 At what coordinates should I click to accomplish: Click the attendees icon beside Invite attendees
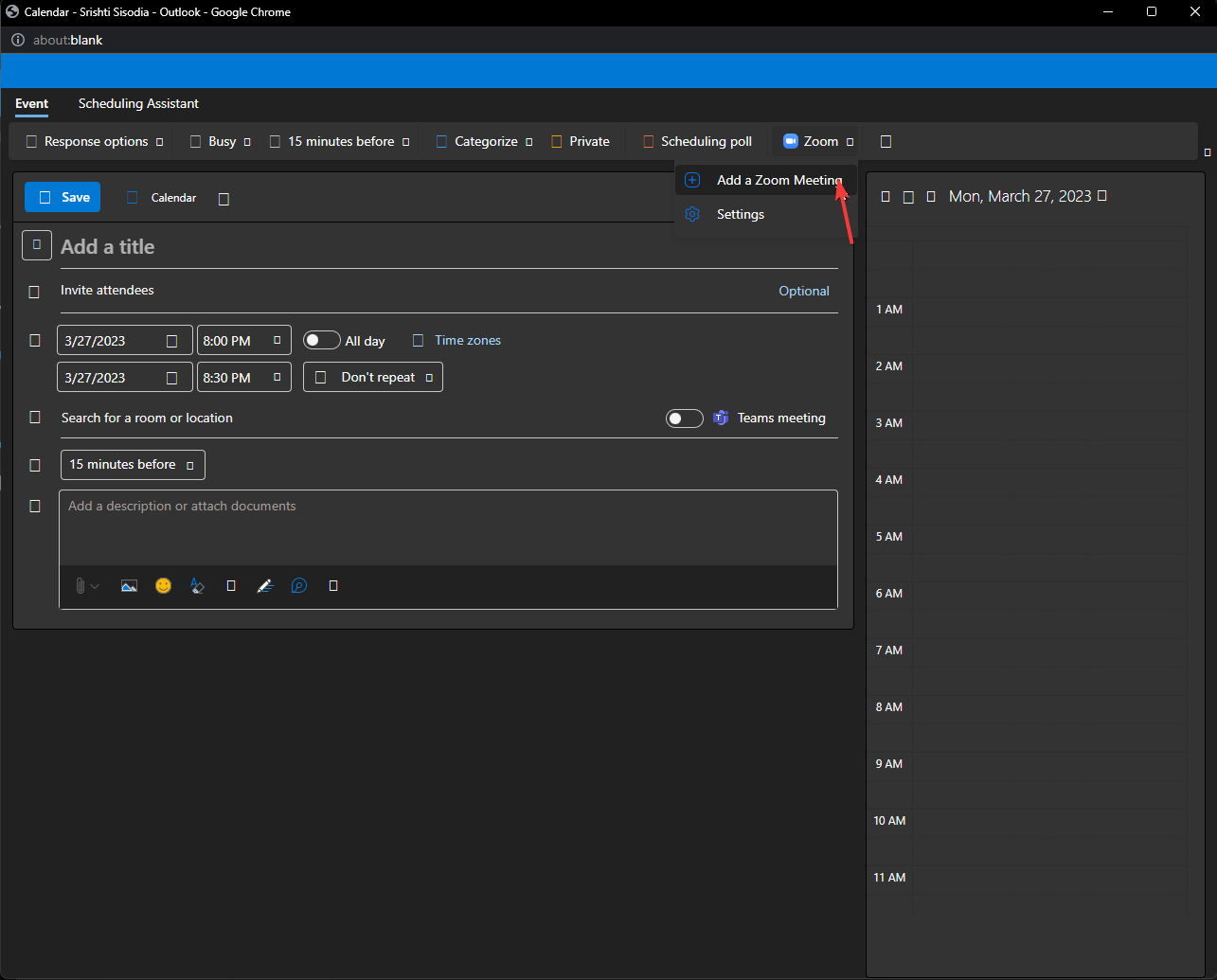click(x=34, y=292)
